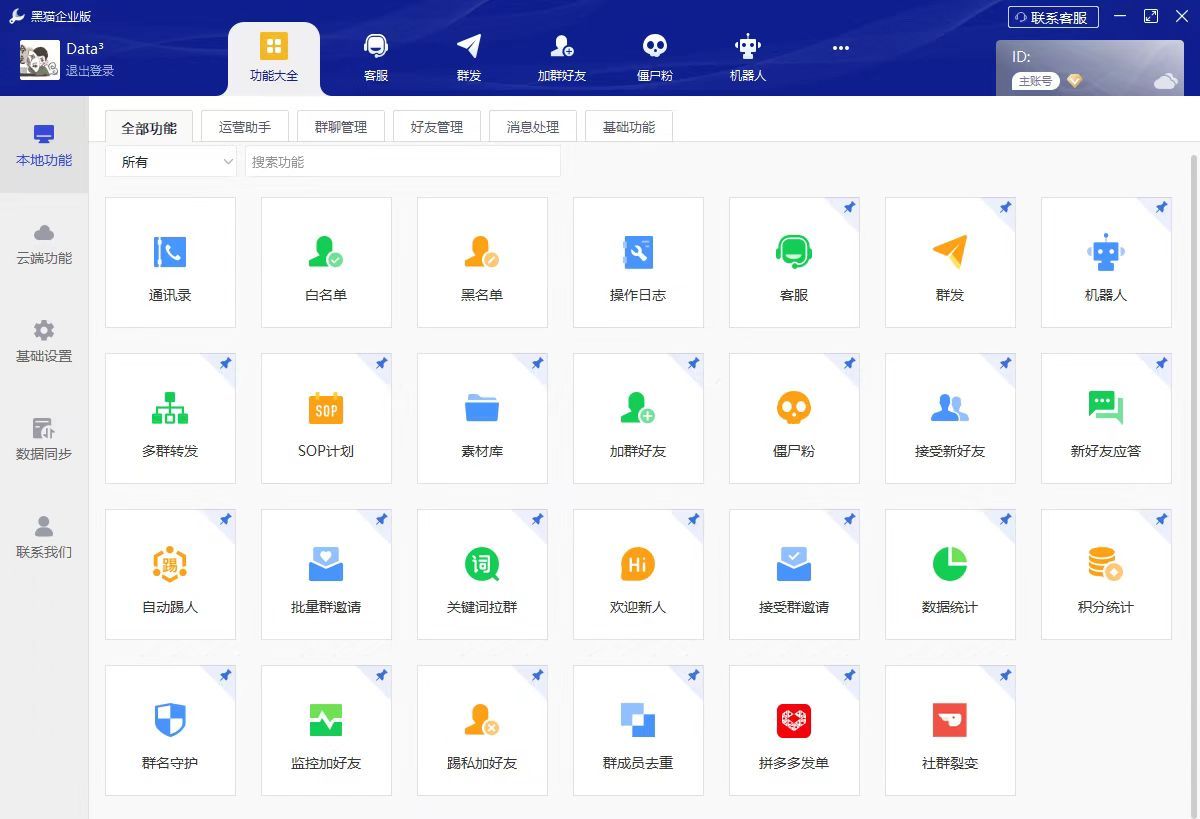Switch to the 群聊管理 tab
This screenshot has height=819, width=1200.
coord(340,126)
